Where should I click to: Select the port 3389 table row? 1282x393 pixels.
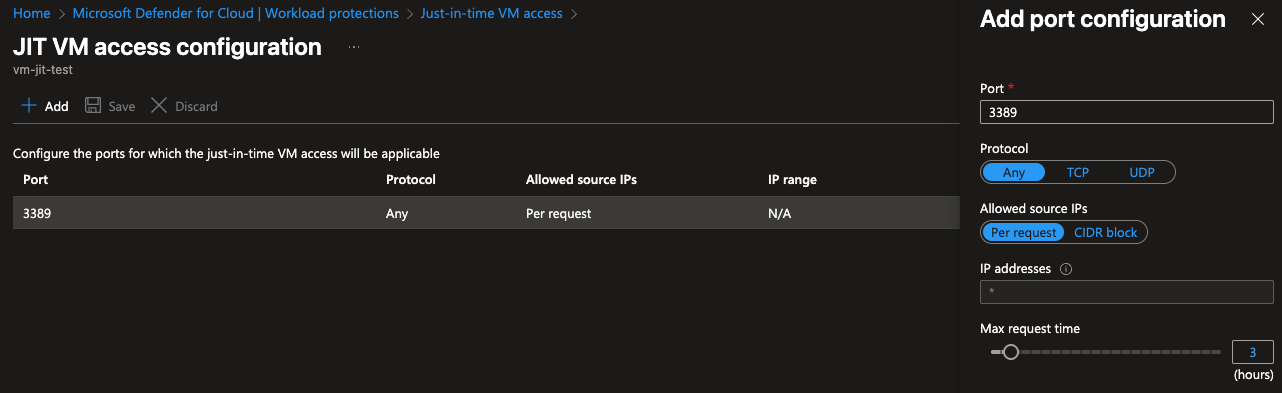(x=486, y=213)
